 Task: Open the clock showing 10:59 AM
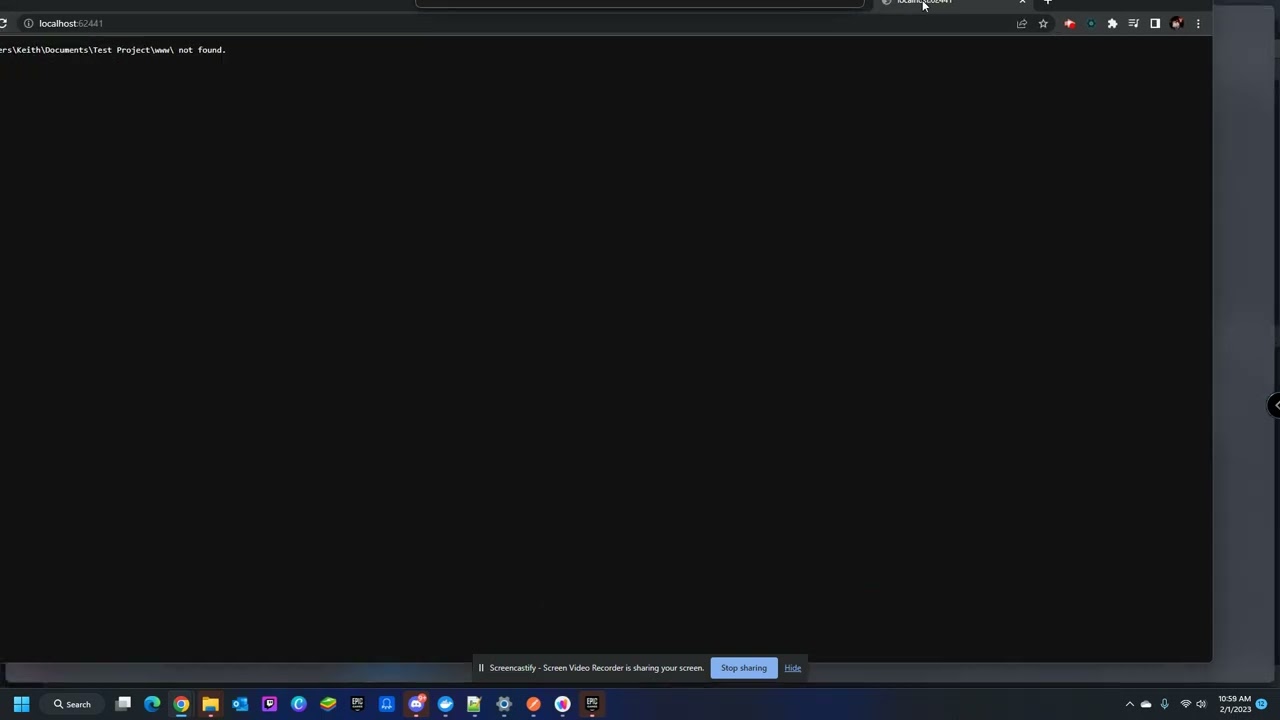tap(1235, 704)
